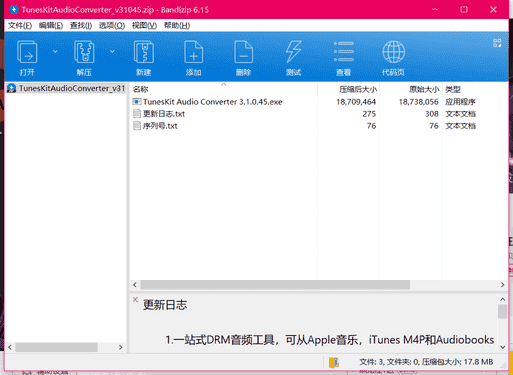The height and width of the screenshot is (375, 513).
Task: Click the exe application file icon
Action: tap(137, 102)
